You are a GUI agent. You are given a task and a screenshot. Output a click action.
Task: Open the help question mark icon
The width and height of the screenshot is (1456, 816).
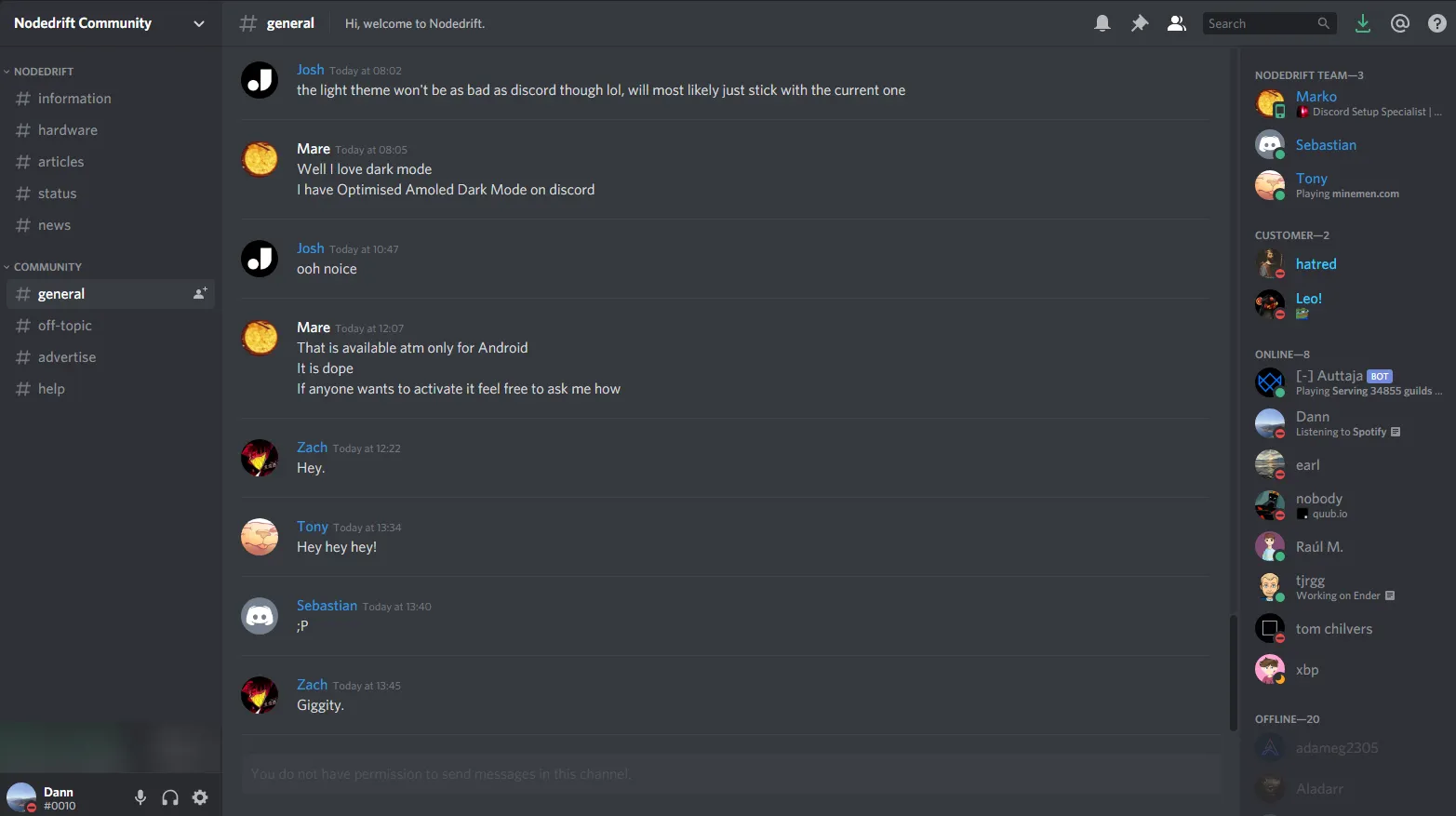tap(1436, 23)
